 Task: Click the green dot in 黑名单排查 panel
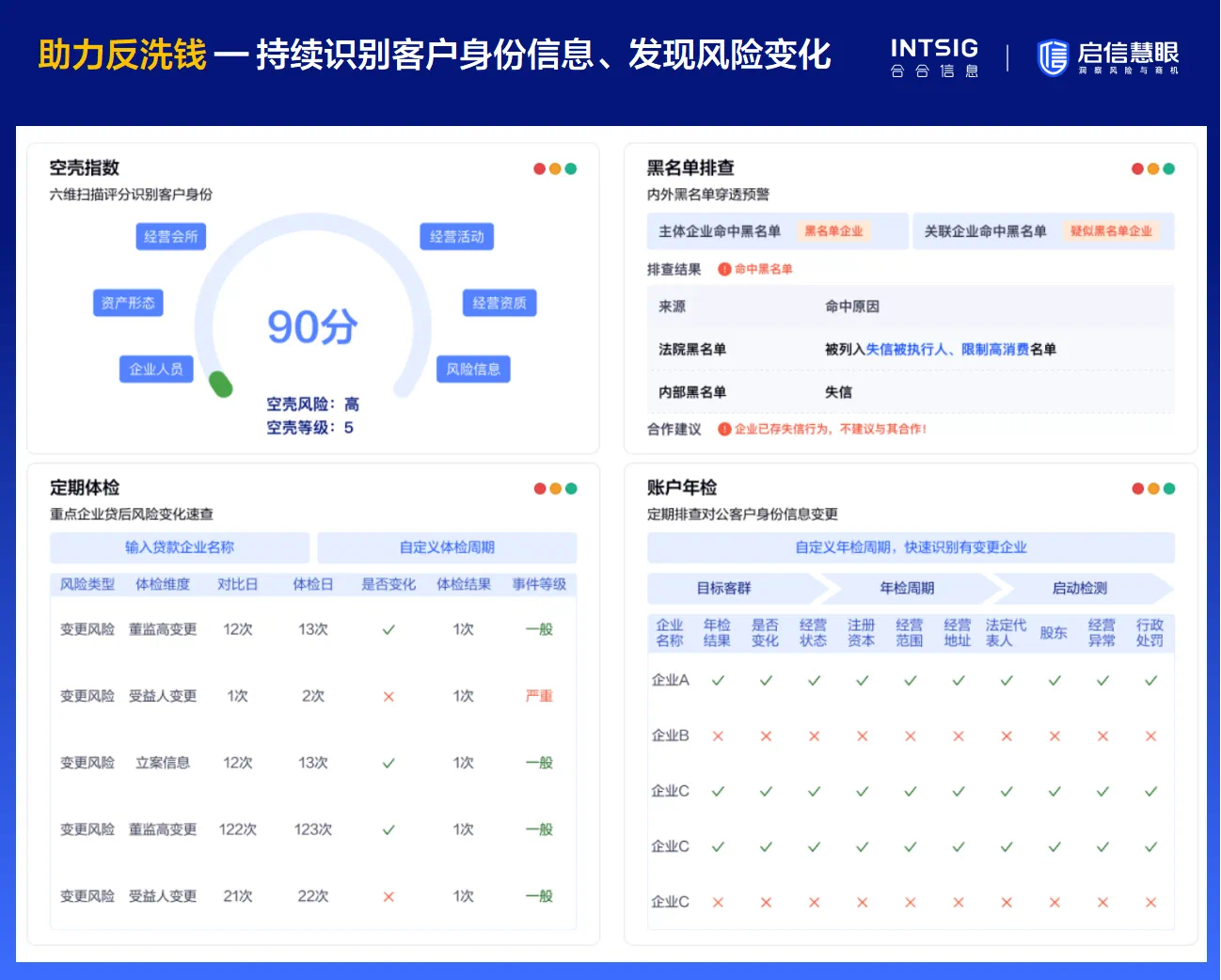[1169, 169]
